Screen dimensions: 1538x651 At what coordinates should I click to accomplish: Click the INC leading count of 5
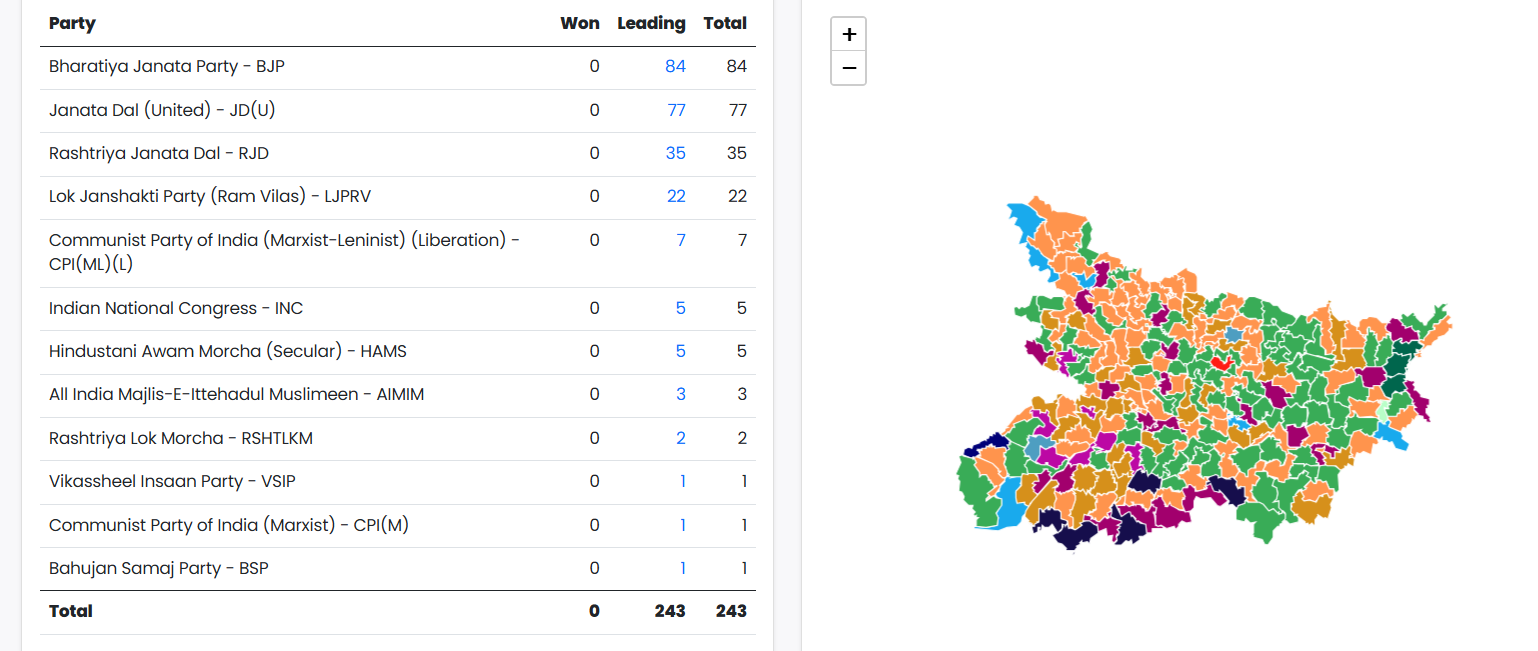tap(681, 308)
